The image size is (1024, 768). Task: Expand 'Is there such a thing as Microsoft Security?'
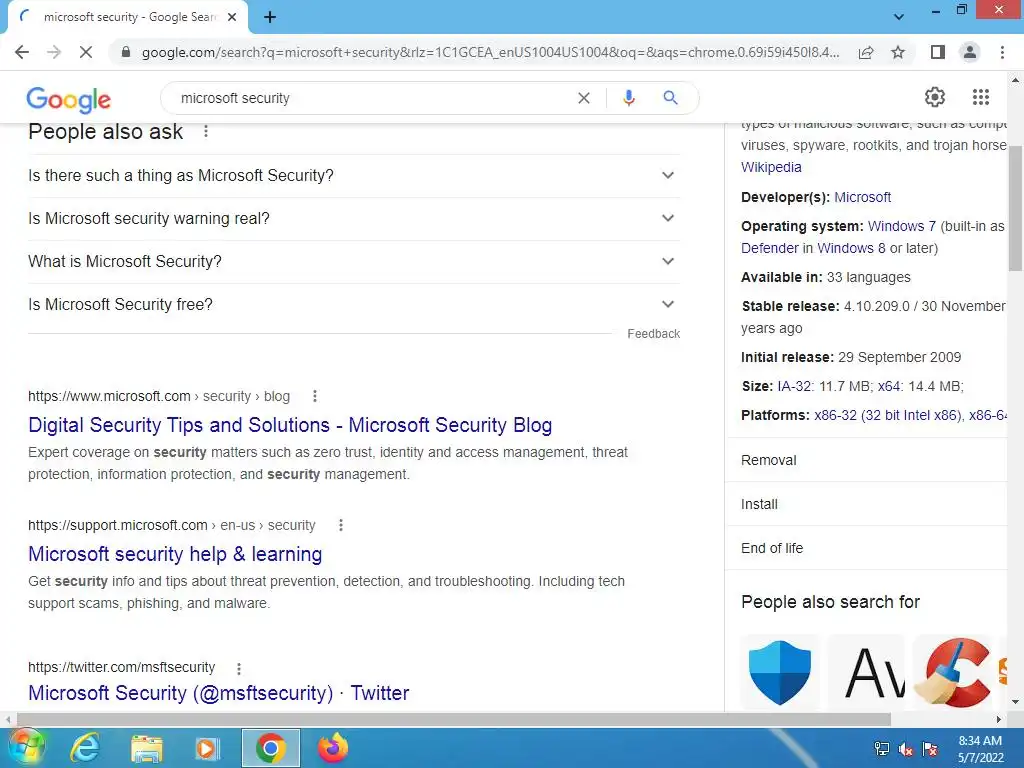point(354,176)
